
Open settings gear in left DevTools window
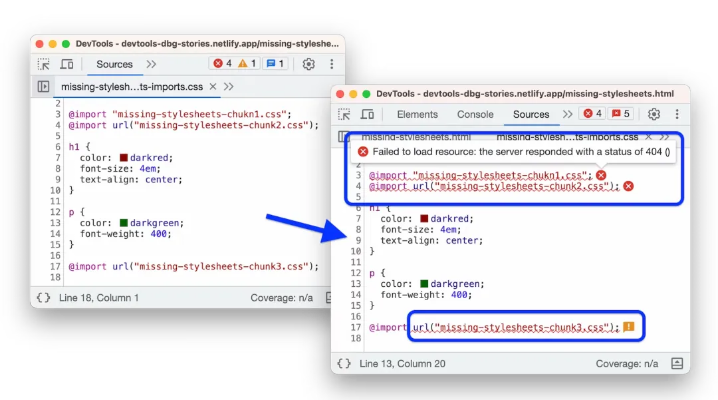[x=309, y=64]
